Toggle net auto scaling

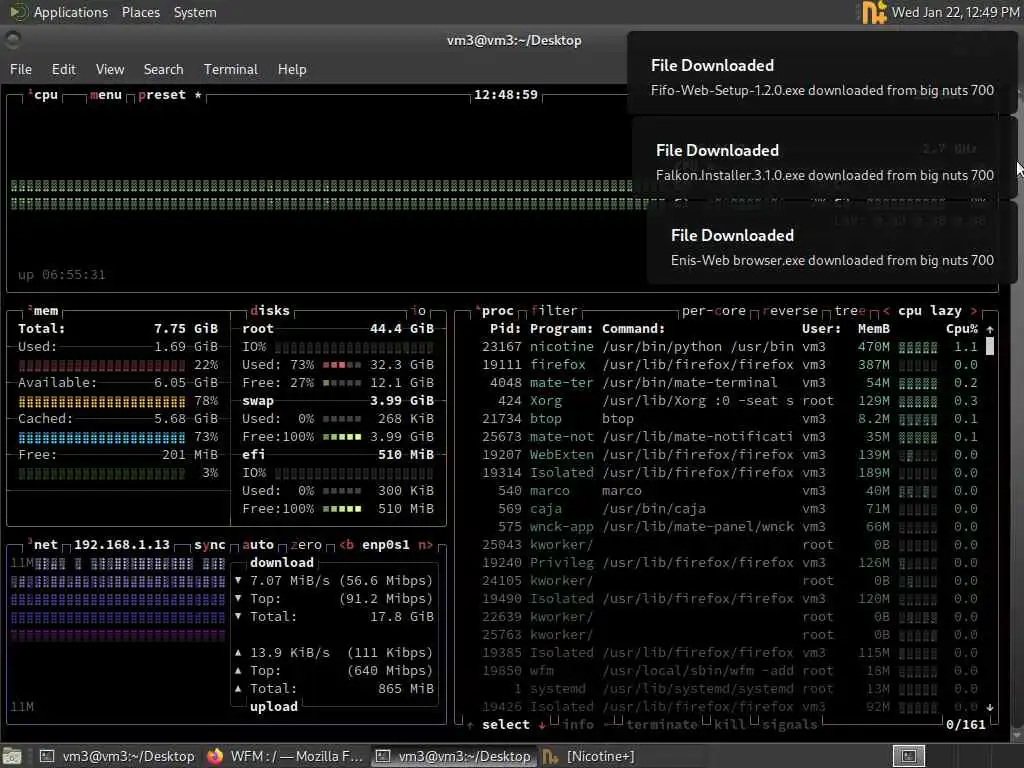258,545
